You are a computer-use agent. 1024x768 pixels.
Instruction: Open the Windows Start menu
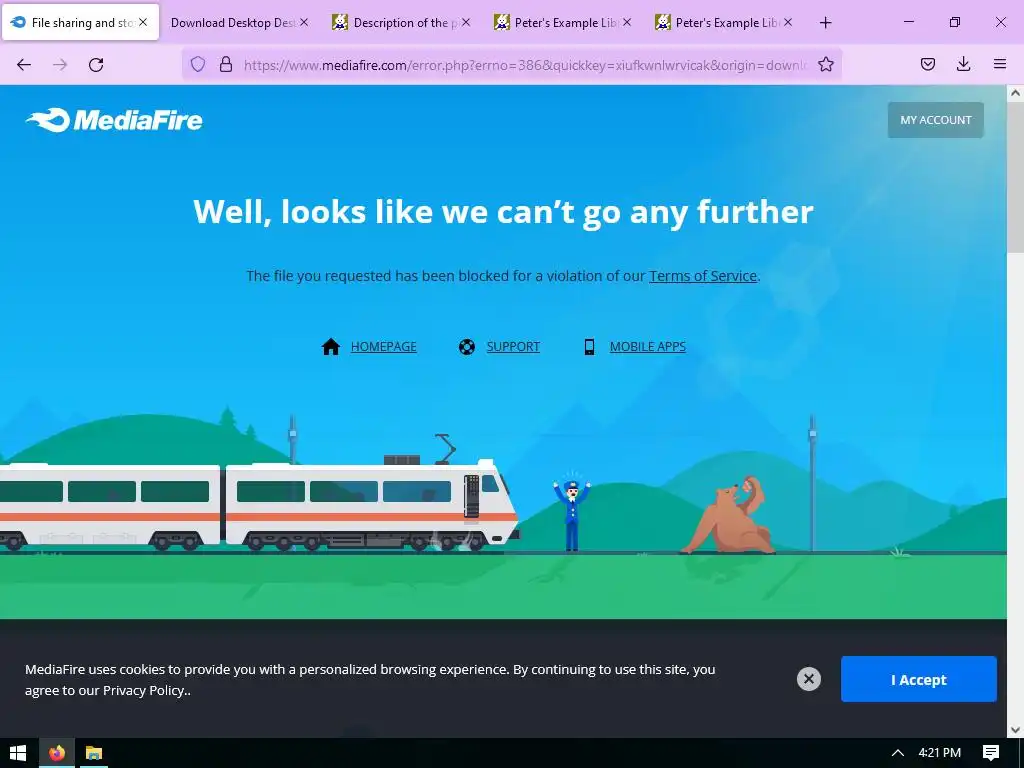pyautogui.click(x=18, y=753)
